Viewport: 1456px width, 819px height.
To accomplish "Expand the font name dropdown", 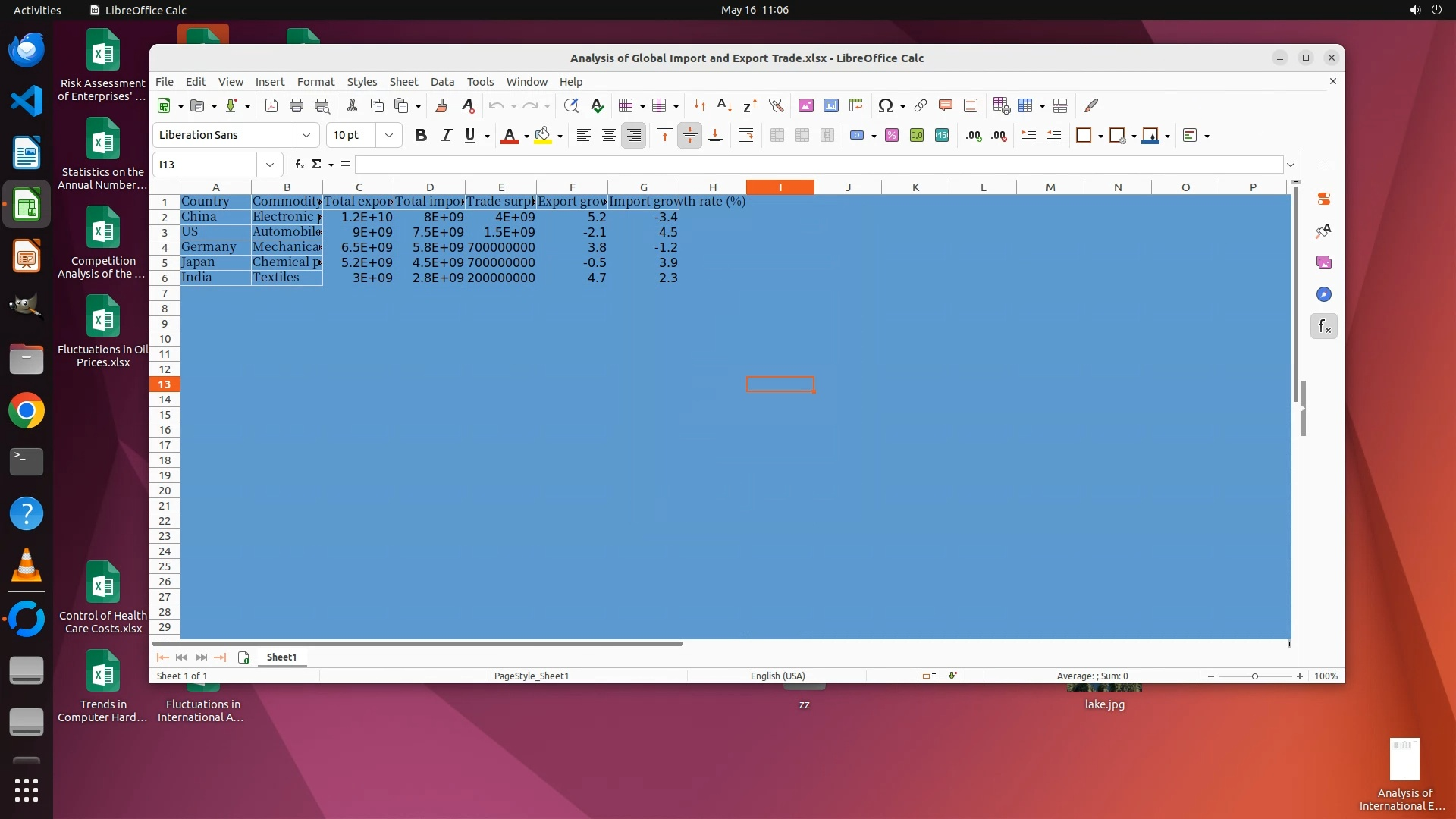I will (x=306, y=136).
